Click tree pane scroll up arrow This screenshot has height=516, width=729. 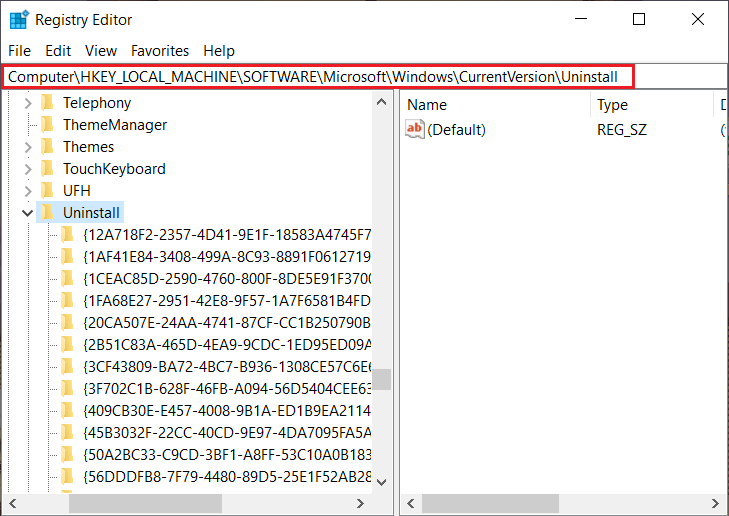coord(382,101)
